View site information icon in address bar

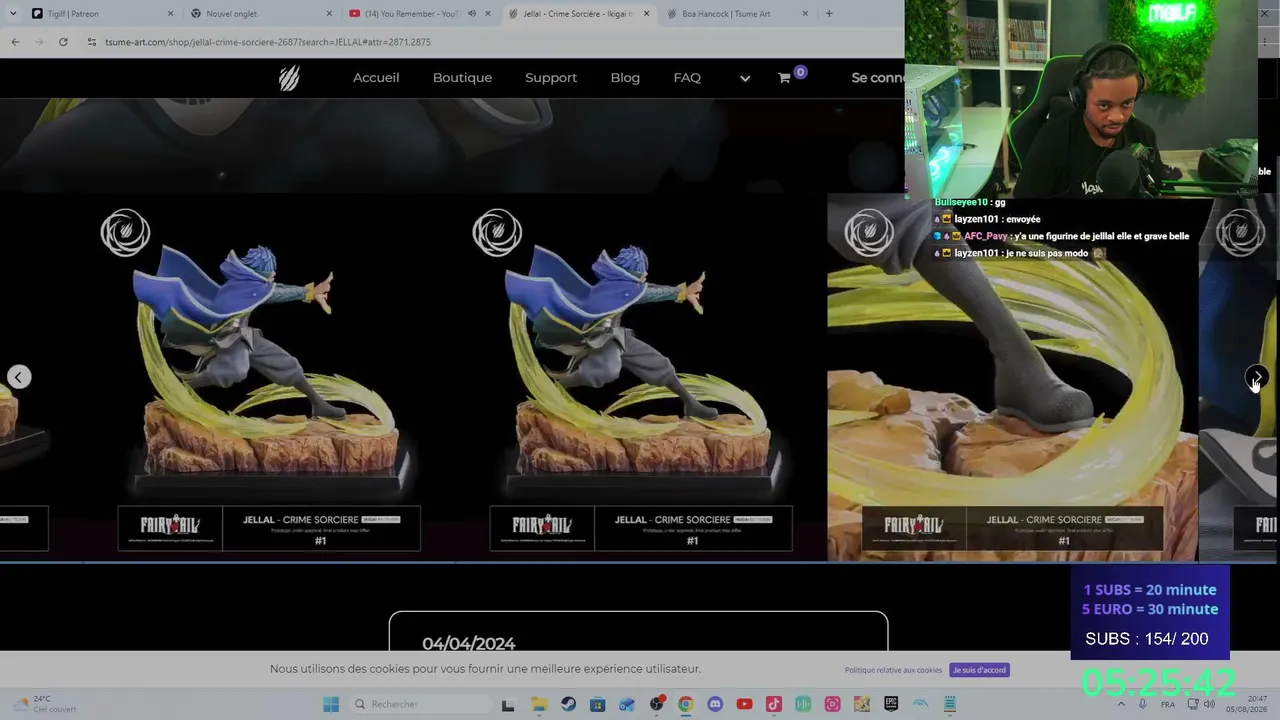click(x=92, y=42)
